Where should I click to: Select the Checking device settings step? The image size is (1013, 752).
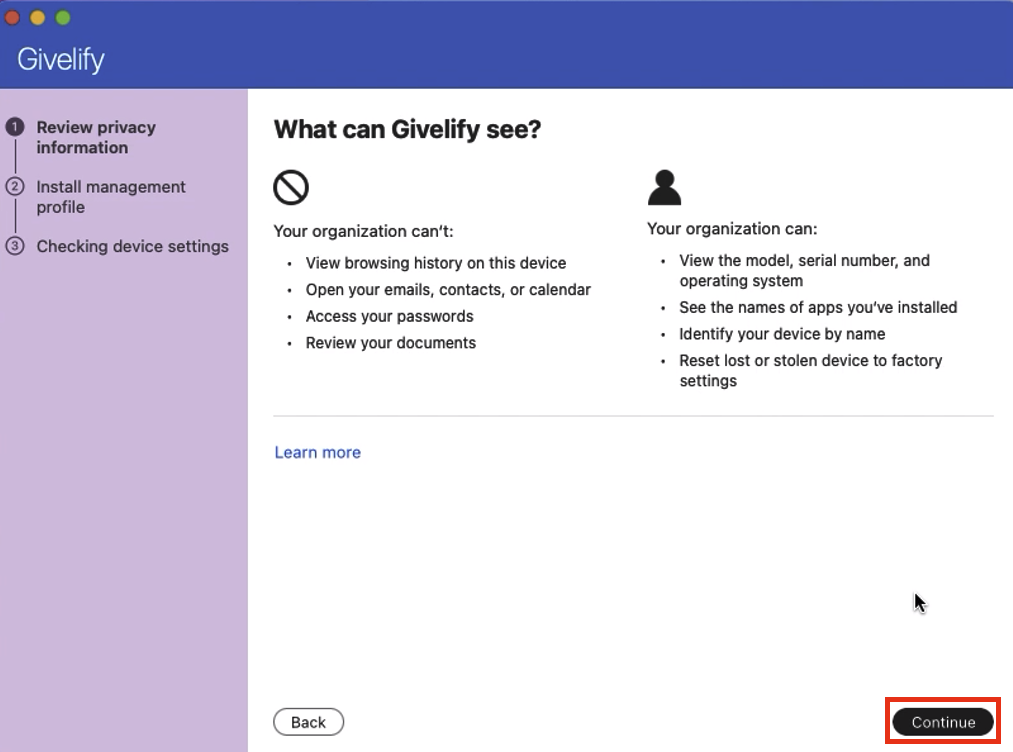pos(132,246)
